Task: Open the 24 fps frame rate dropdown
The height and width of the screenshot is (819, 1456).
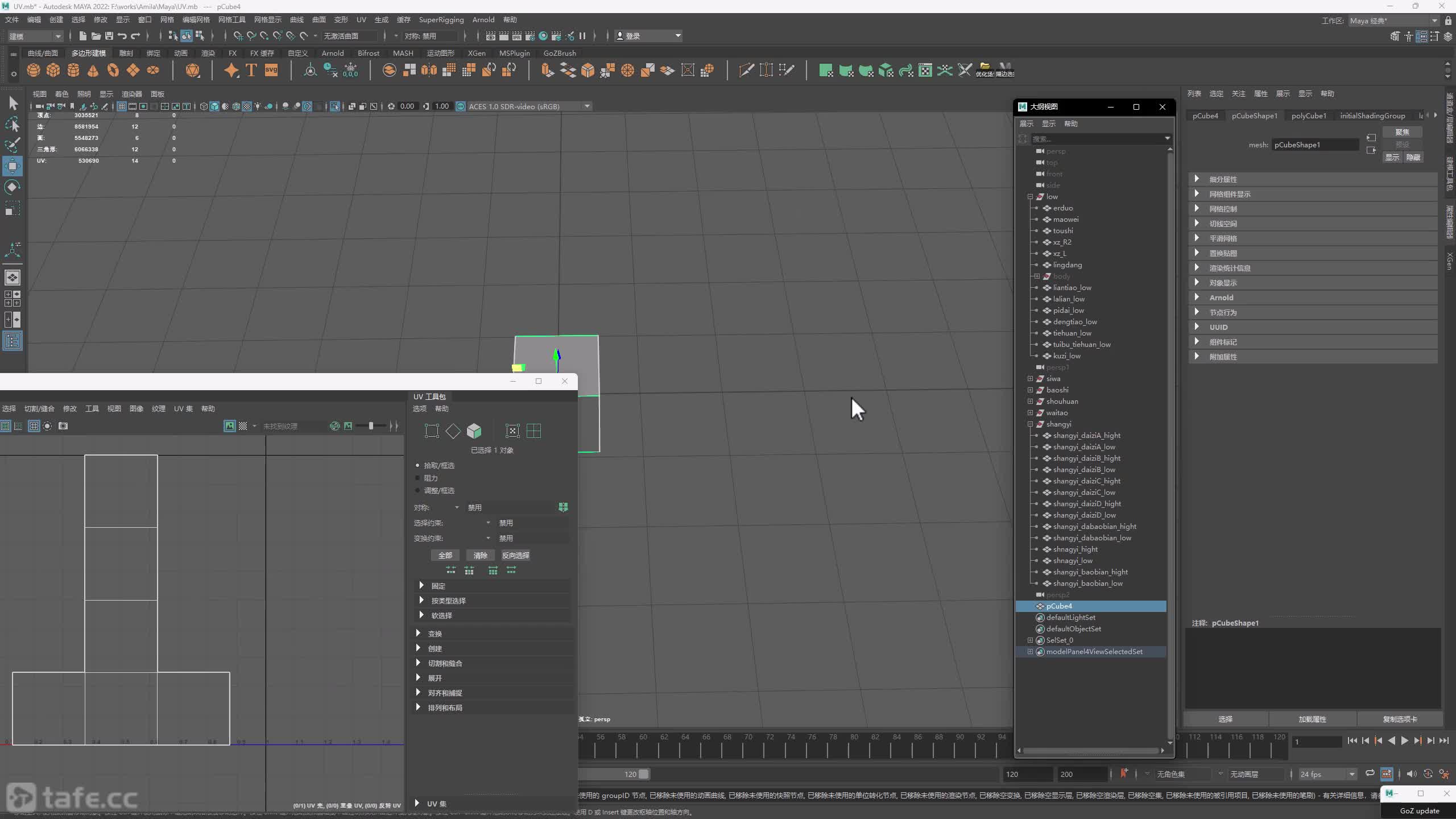Action: tap(1327, 774)
